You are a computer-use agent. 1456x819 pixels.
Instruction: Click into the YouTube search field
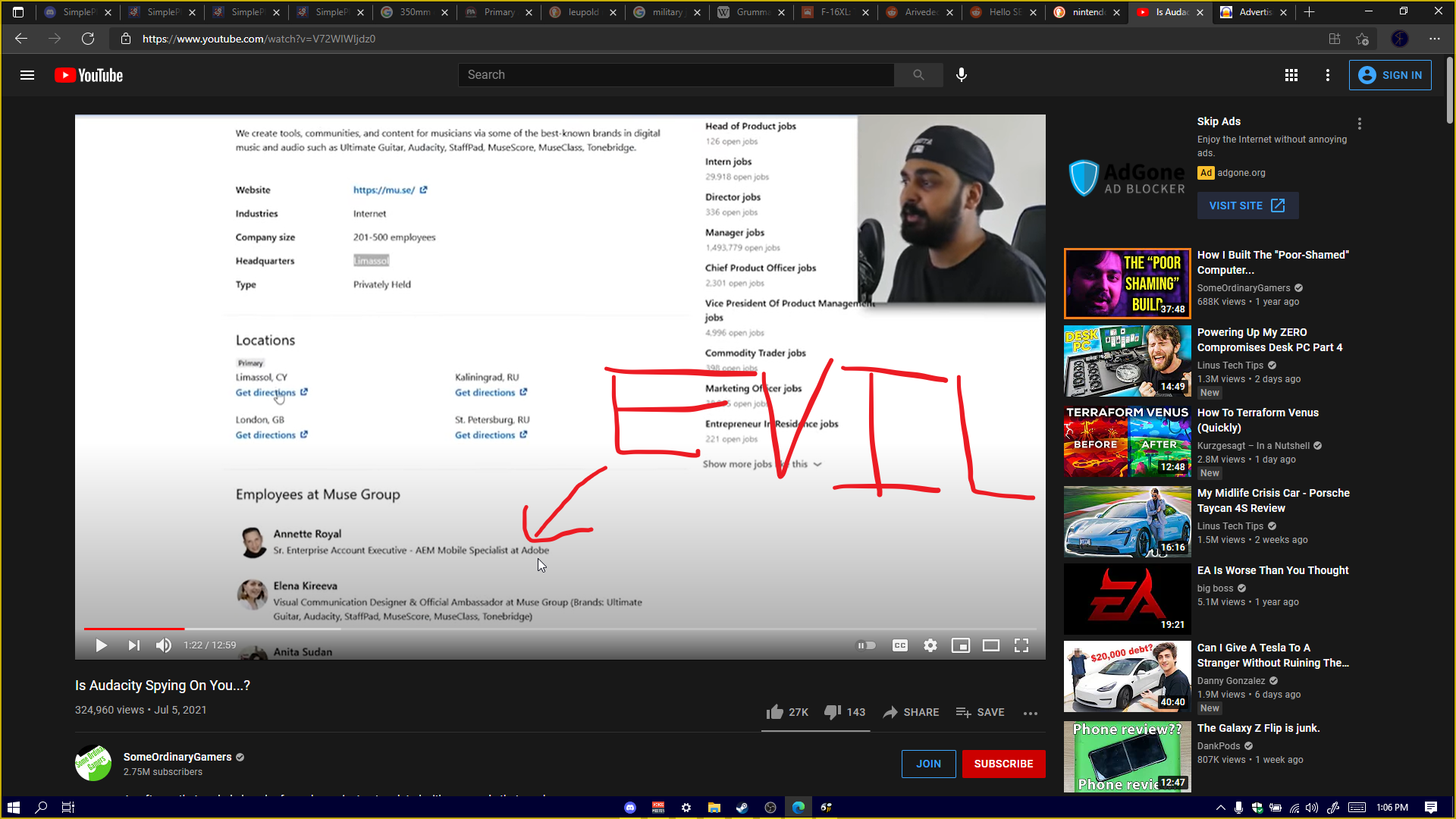point(676,75)
